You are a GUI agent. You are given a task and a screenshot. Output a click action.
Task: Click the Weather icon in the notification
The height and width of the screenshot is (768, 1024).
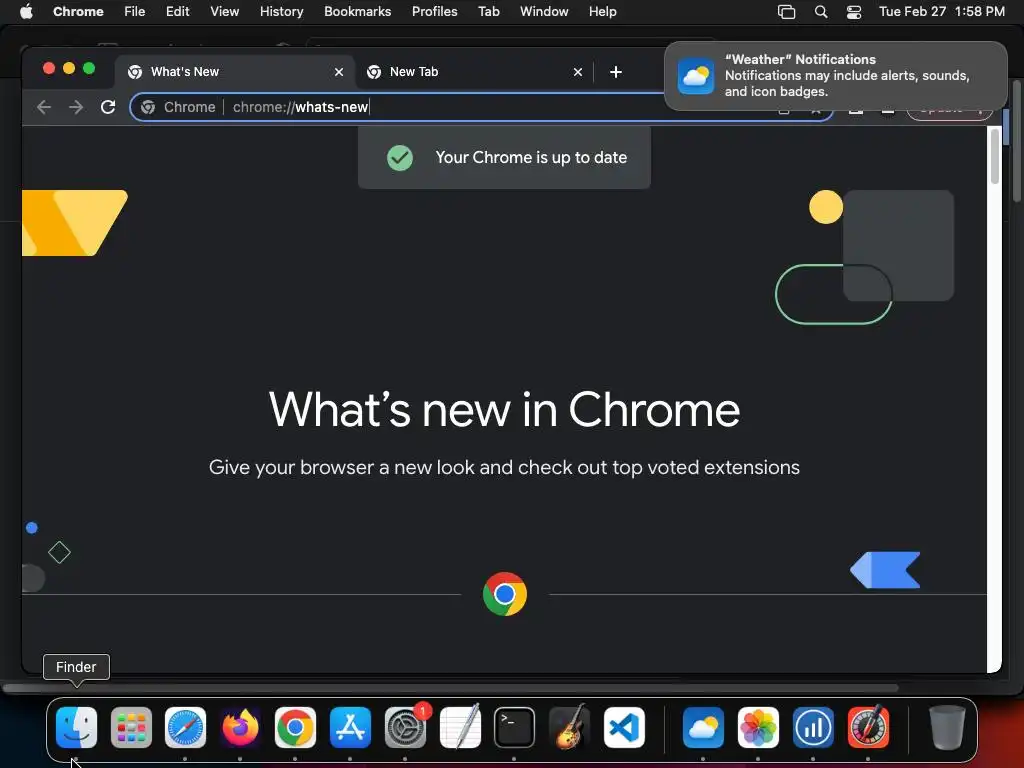tap(696, 76)
